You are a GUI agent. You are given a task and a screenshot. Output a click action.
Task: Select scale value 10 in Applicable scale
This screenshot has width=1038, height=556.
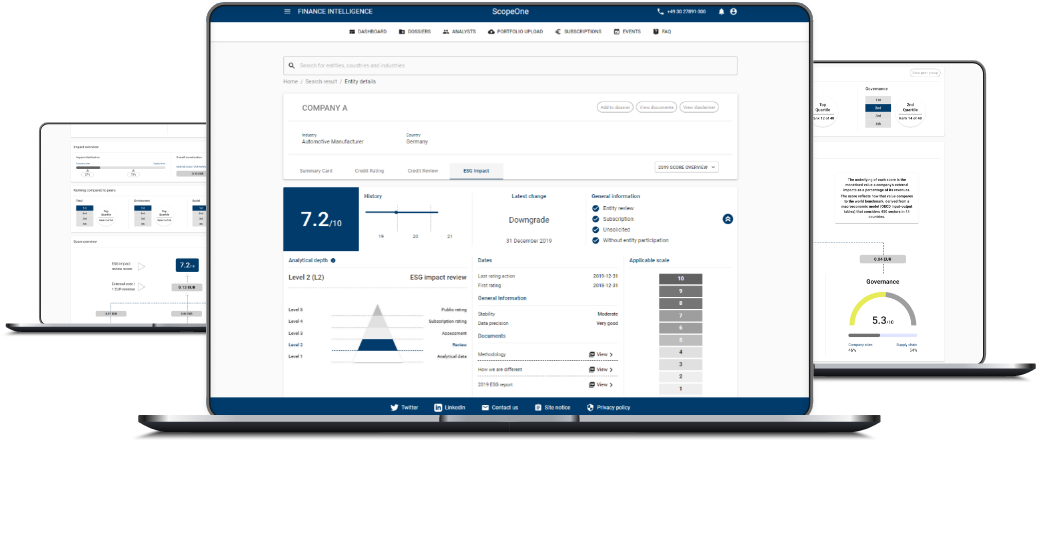pyautogui.click(x=681, y=279)
